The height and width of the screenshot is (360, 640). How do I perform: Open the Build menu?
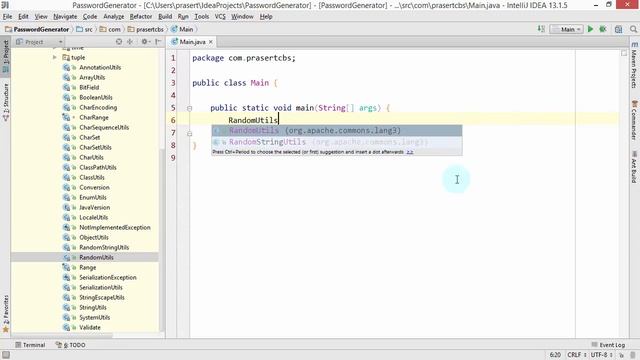165,16
